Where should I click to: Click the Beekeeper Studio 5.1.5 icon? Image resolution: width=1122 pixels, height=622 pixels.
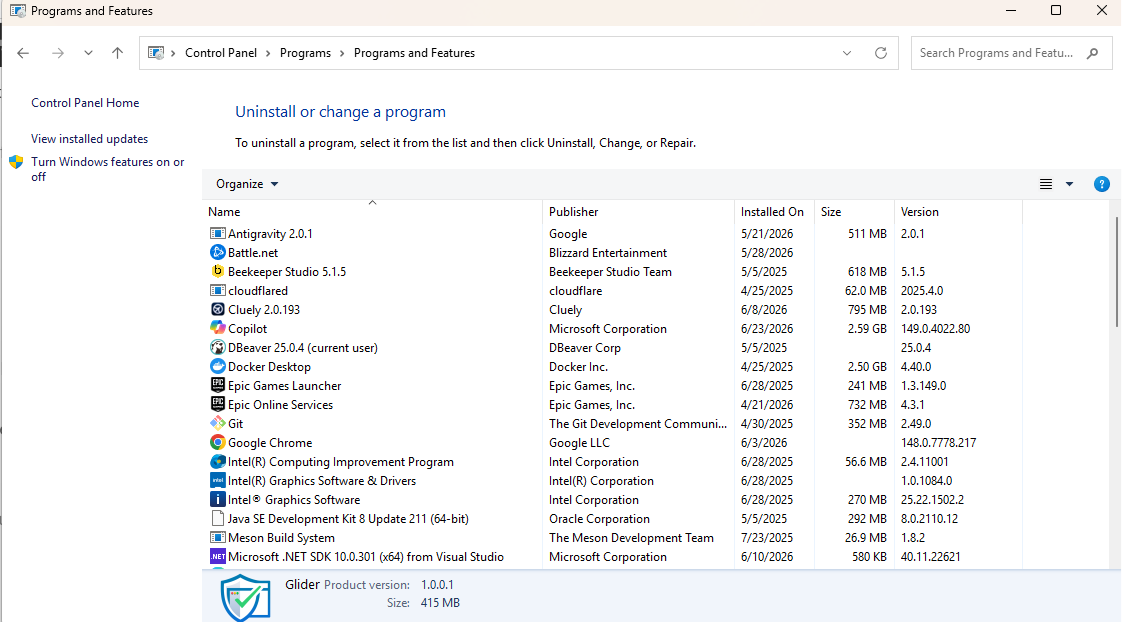(x=218, y=271)
